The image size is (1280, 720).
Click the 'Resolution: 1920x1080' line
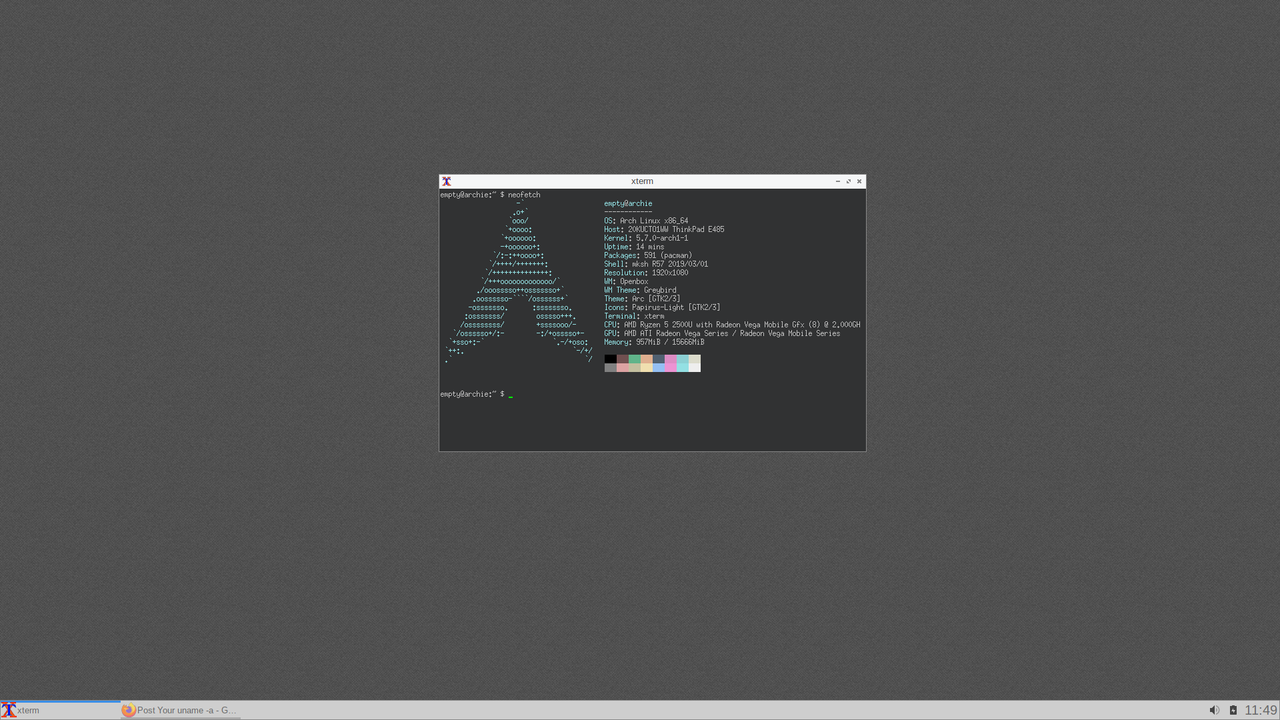646,273
